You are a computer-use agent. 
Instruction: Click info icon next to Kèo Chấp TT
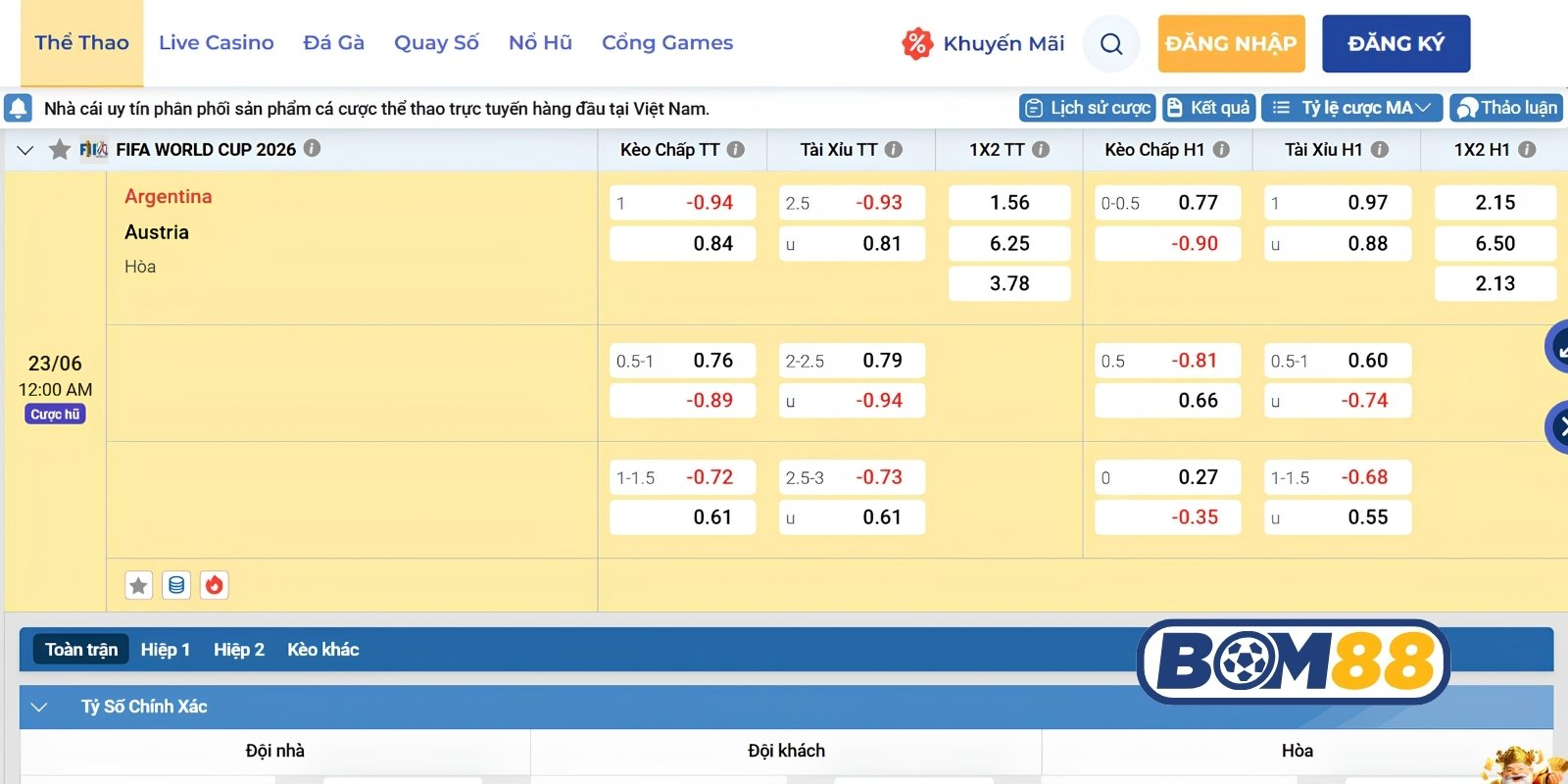click(x=736, y=149)
